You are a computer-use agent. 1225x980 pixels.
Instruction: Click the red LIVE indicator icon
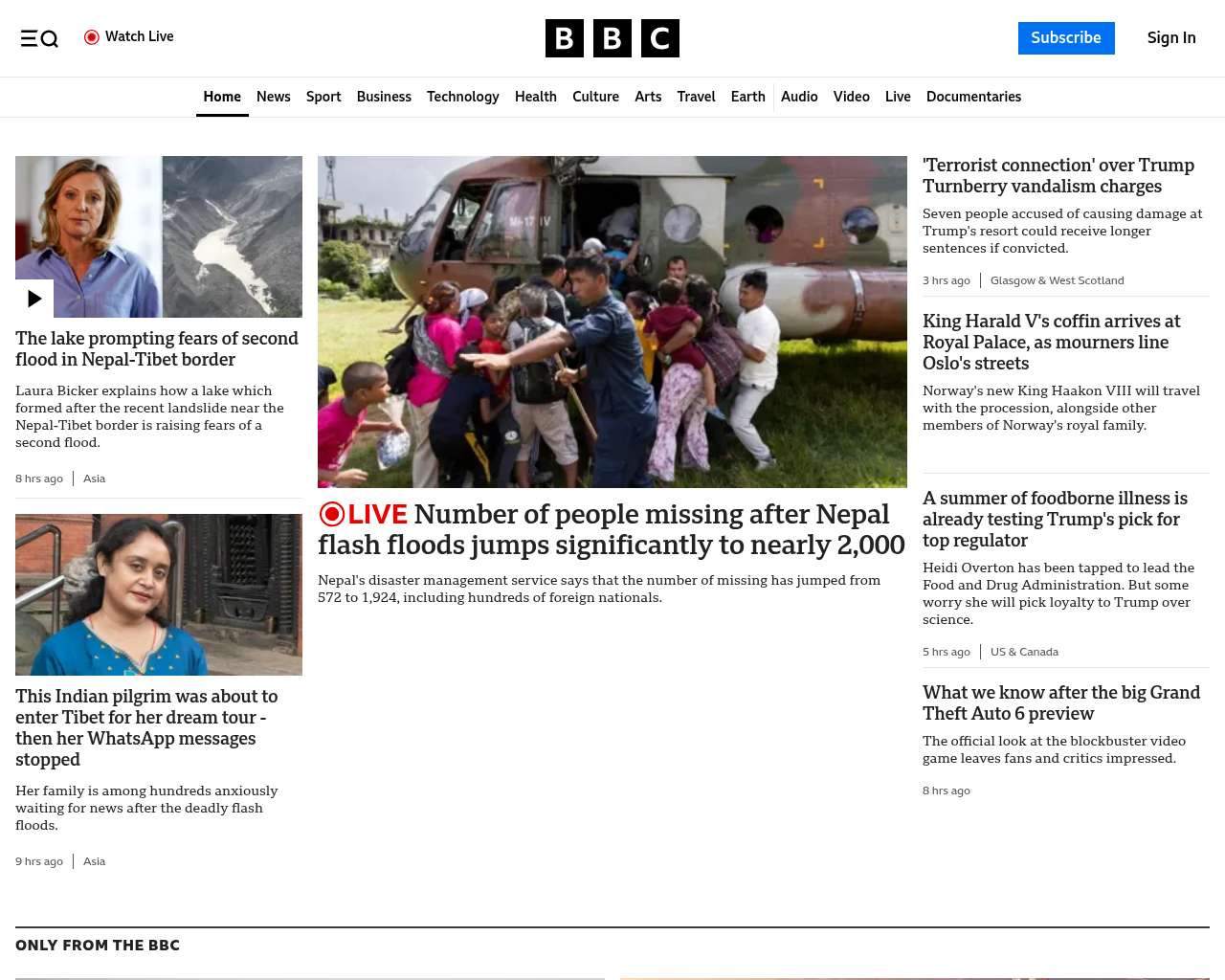(331, 514)
